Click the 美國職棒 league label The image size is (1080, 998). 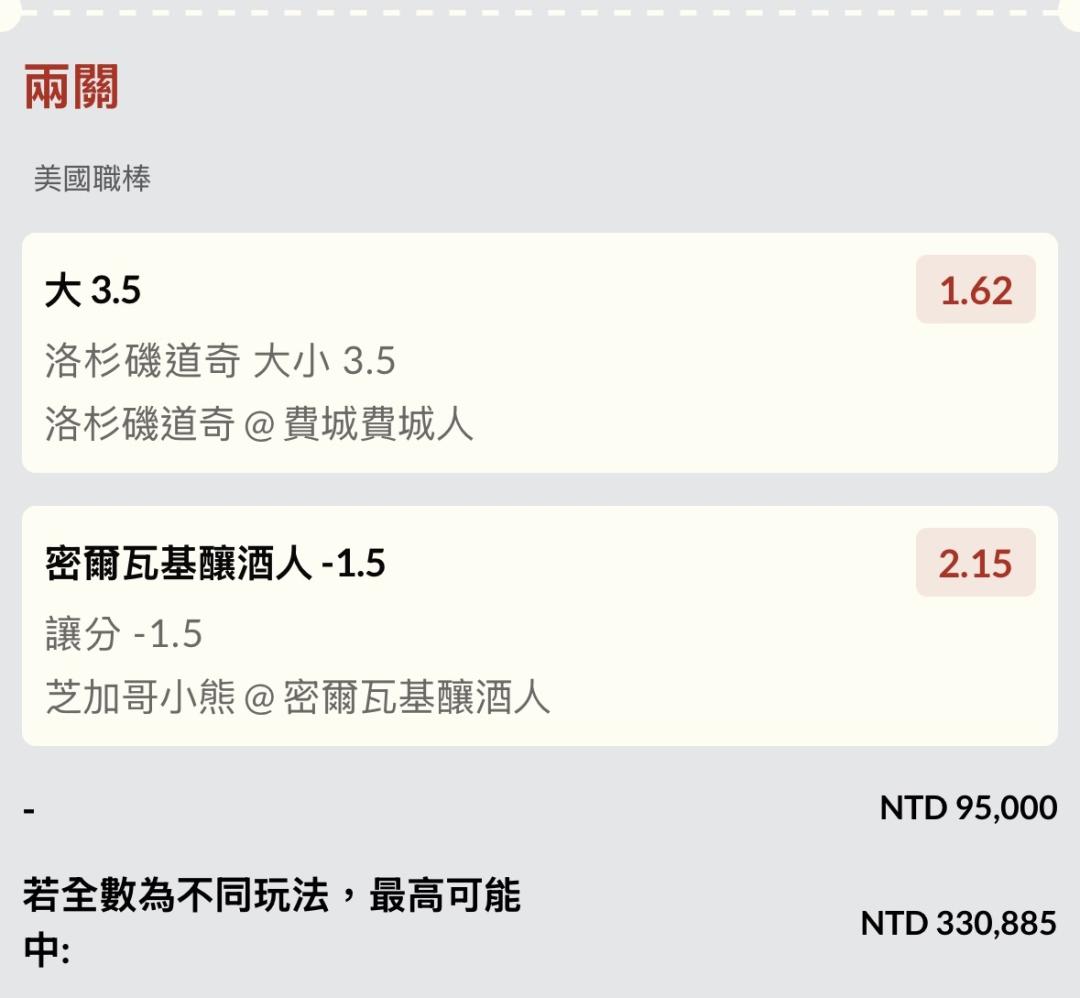[92, 179]
